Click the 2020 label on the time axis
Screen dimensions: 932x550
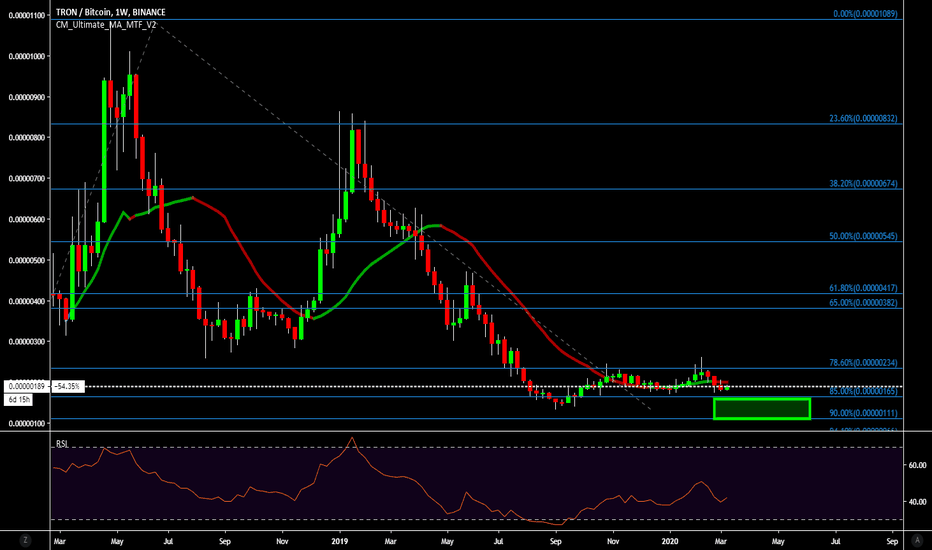(670, 542)
